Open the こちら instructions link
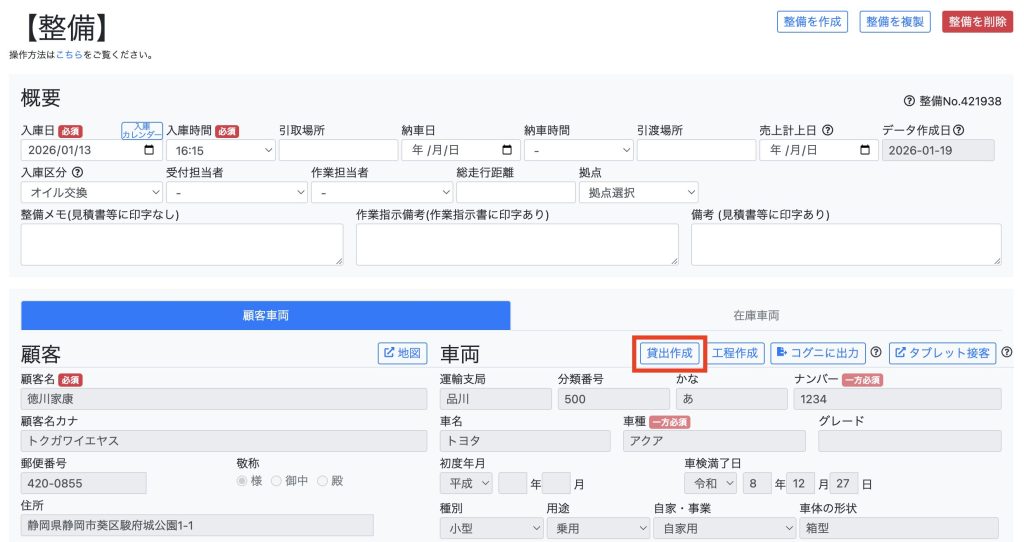The height and width of the screenshot is (542, 1024). coord(69,55)
